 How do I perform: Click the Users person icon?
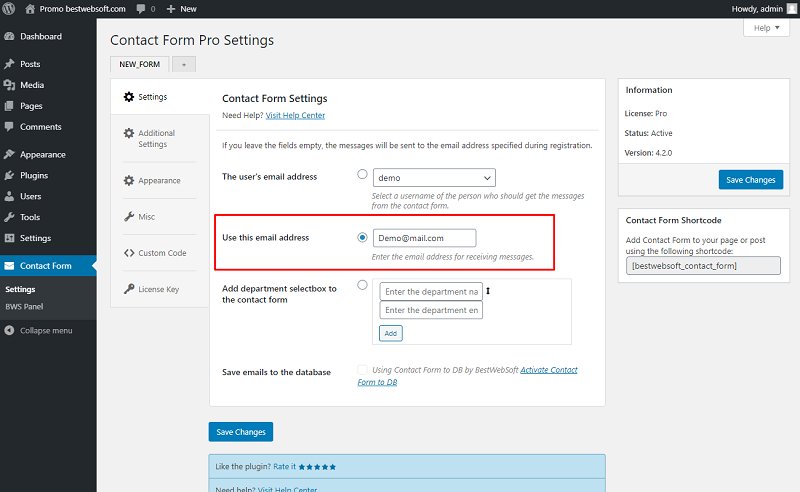click(x=9, y=196)
